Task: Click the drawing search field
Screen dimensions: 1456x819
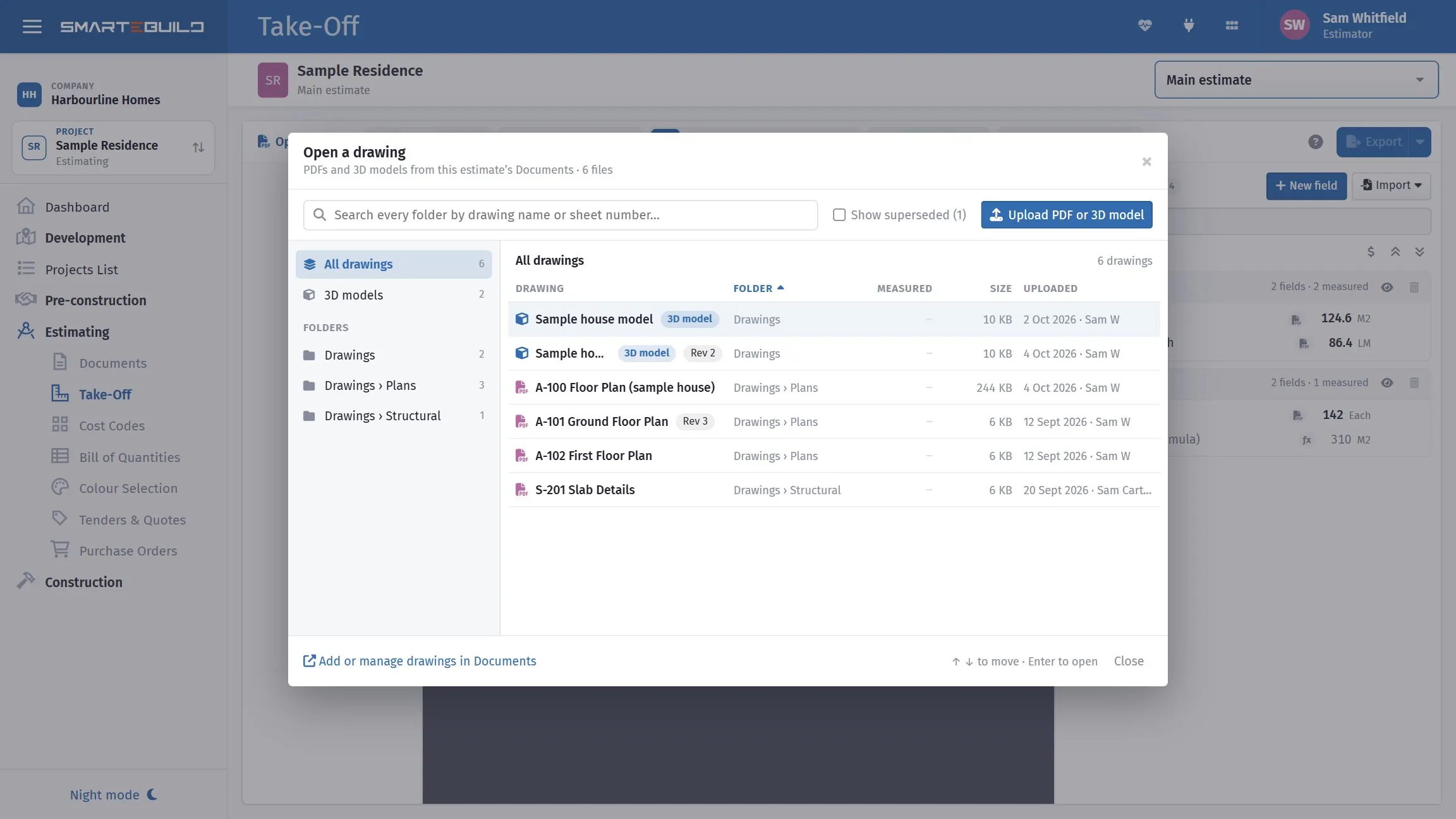Action: pyautogui.click(x=560, y=215)
